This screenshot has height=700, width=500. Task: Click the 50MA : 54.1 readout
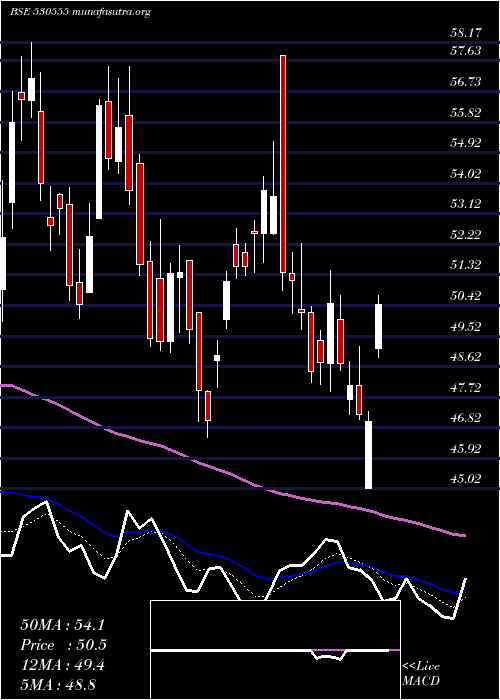tap(62, 625)
